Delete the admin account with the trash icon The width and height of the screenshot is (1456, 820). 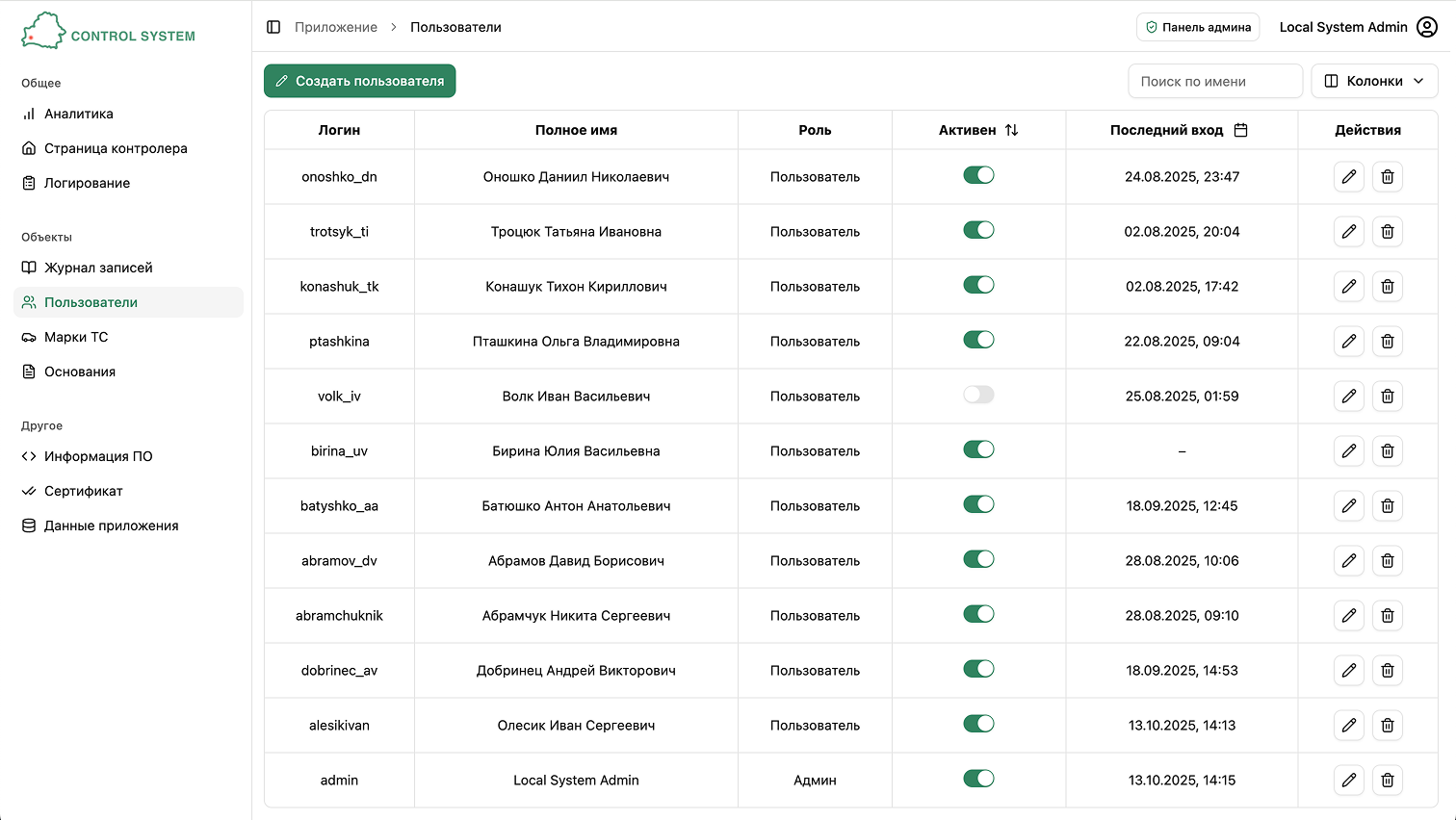coord(1388,781)
